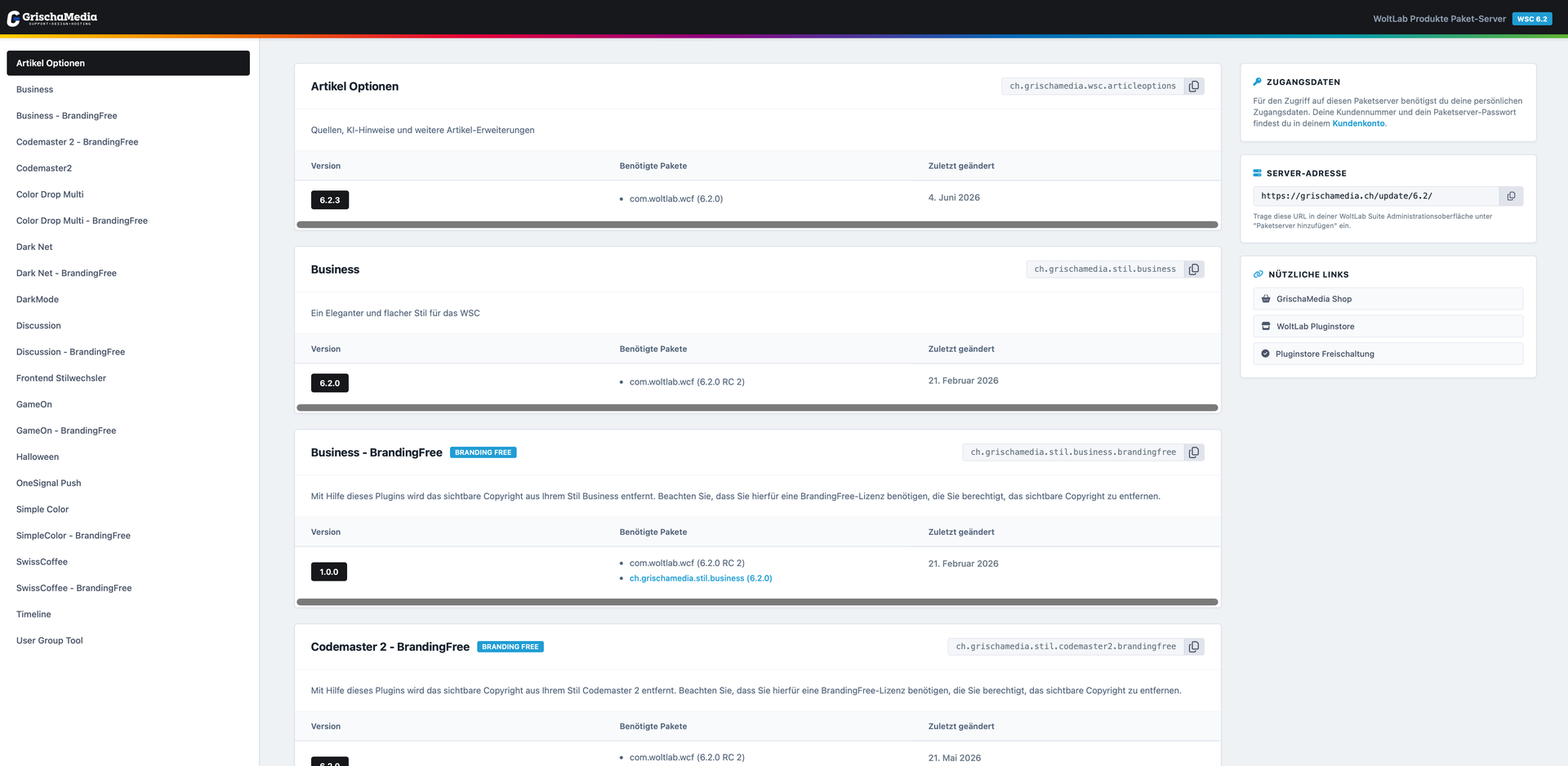Open the Kundenkonto link
The width and height of the screenshot is (1568, 766).
pos(1358,123)
